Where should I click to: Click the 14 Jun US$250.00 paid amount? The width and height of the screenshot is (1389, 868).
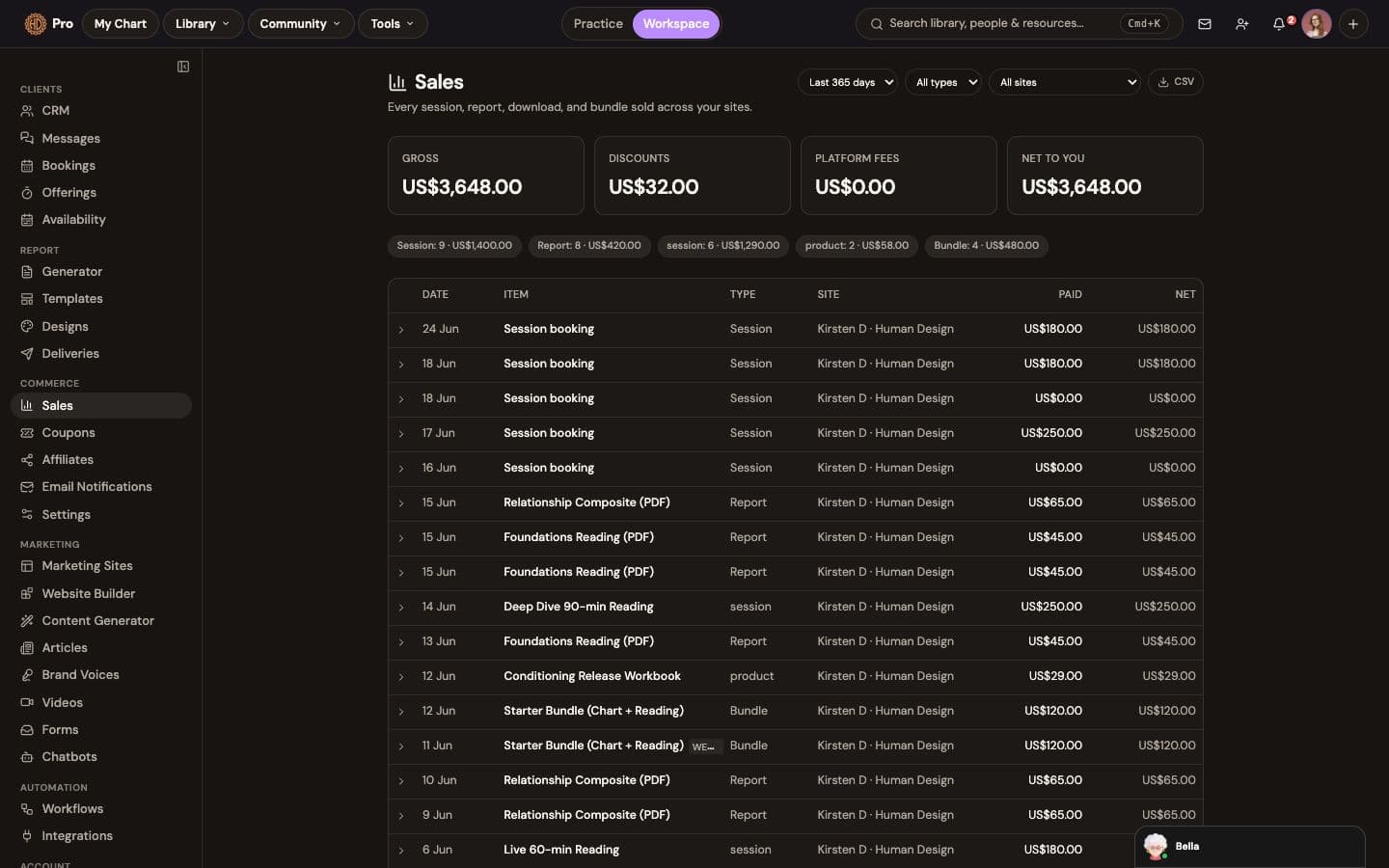coord(1051,607)
